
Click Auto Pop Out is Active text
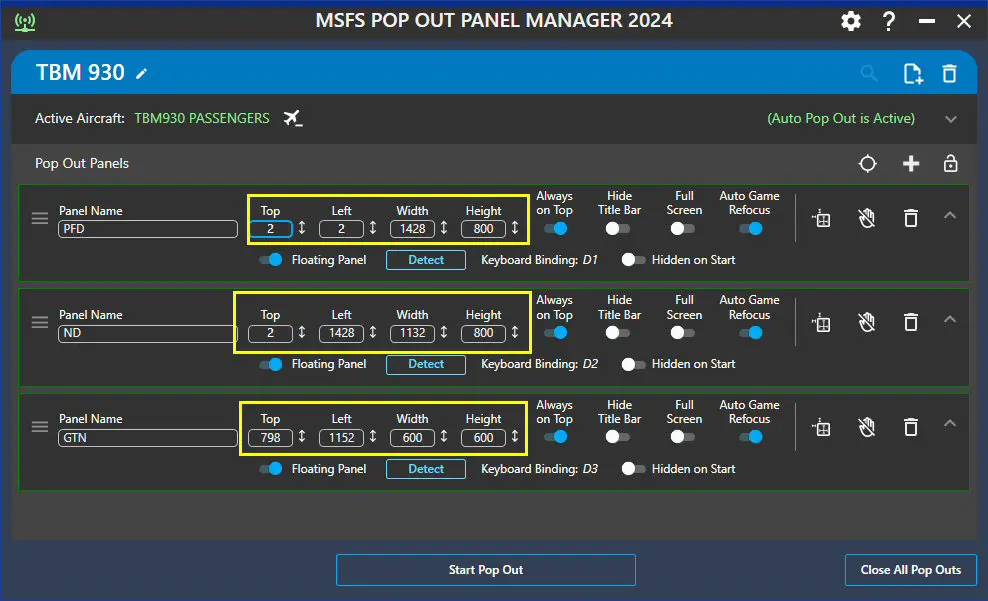(841, 118)
